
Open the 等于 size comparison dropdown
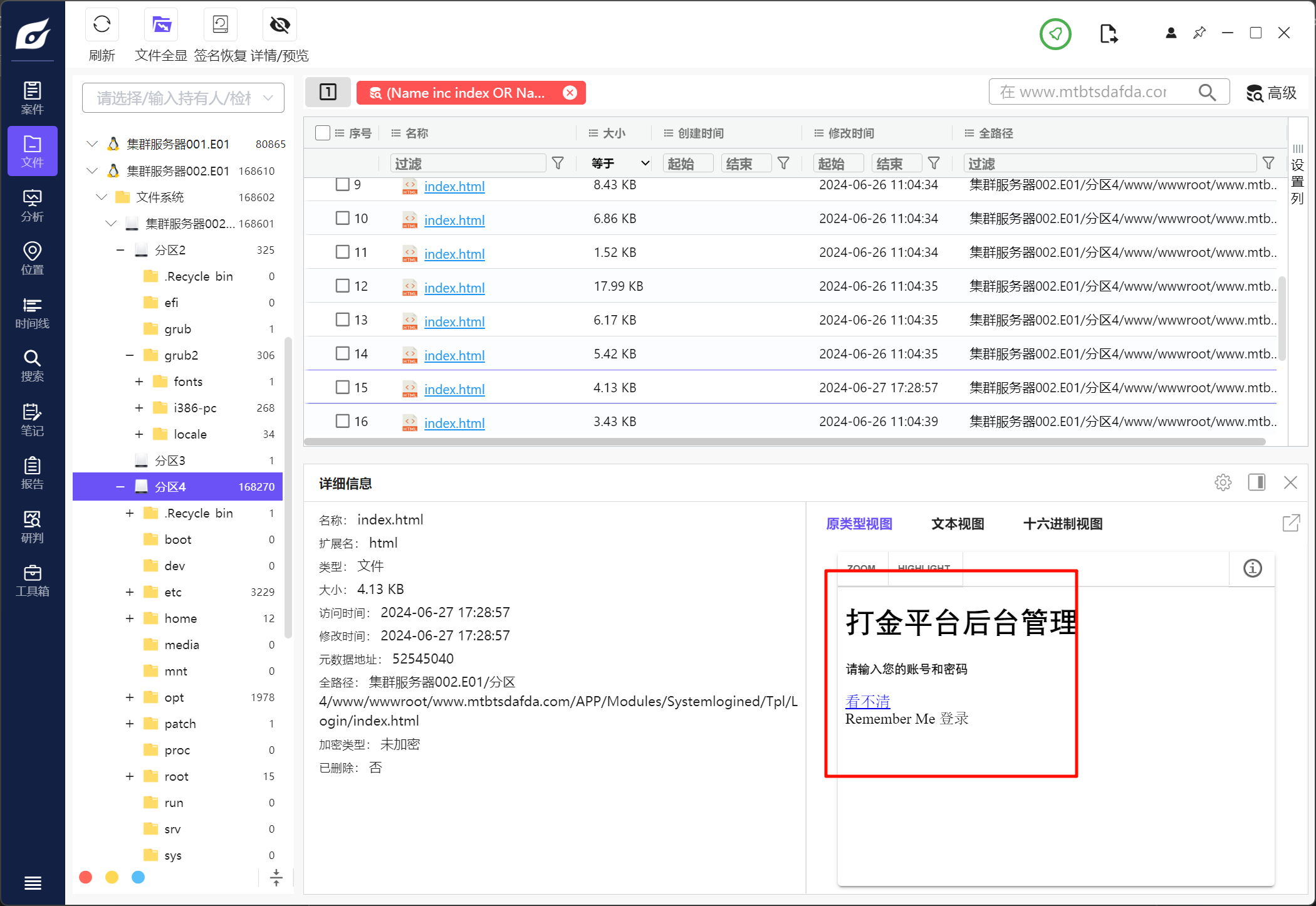click(x=619, y=164)
